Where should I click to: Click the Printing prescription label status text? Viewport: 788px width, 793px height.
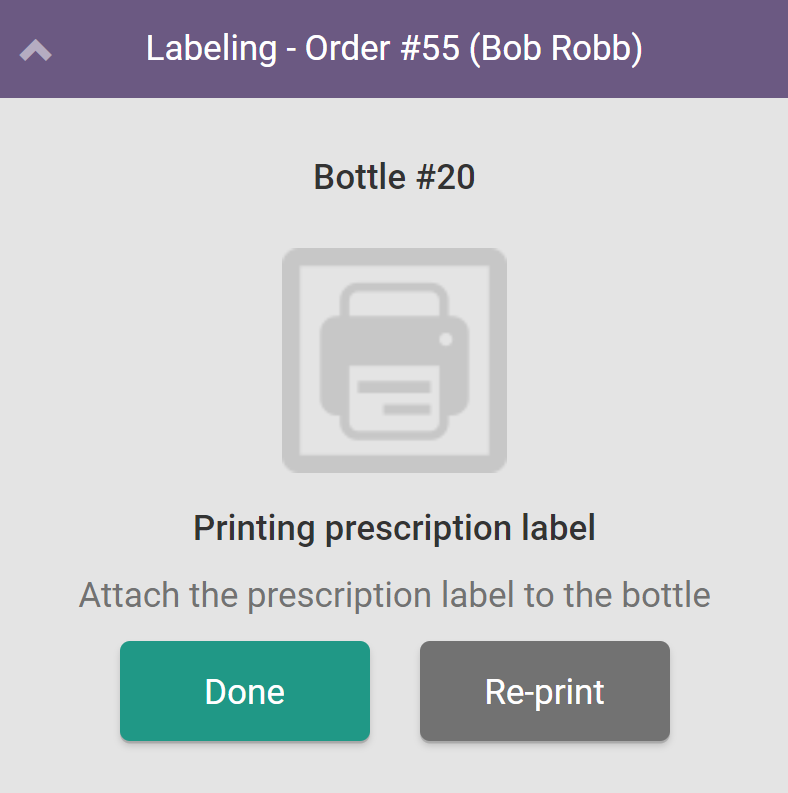(x=394, y=527)
